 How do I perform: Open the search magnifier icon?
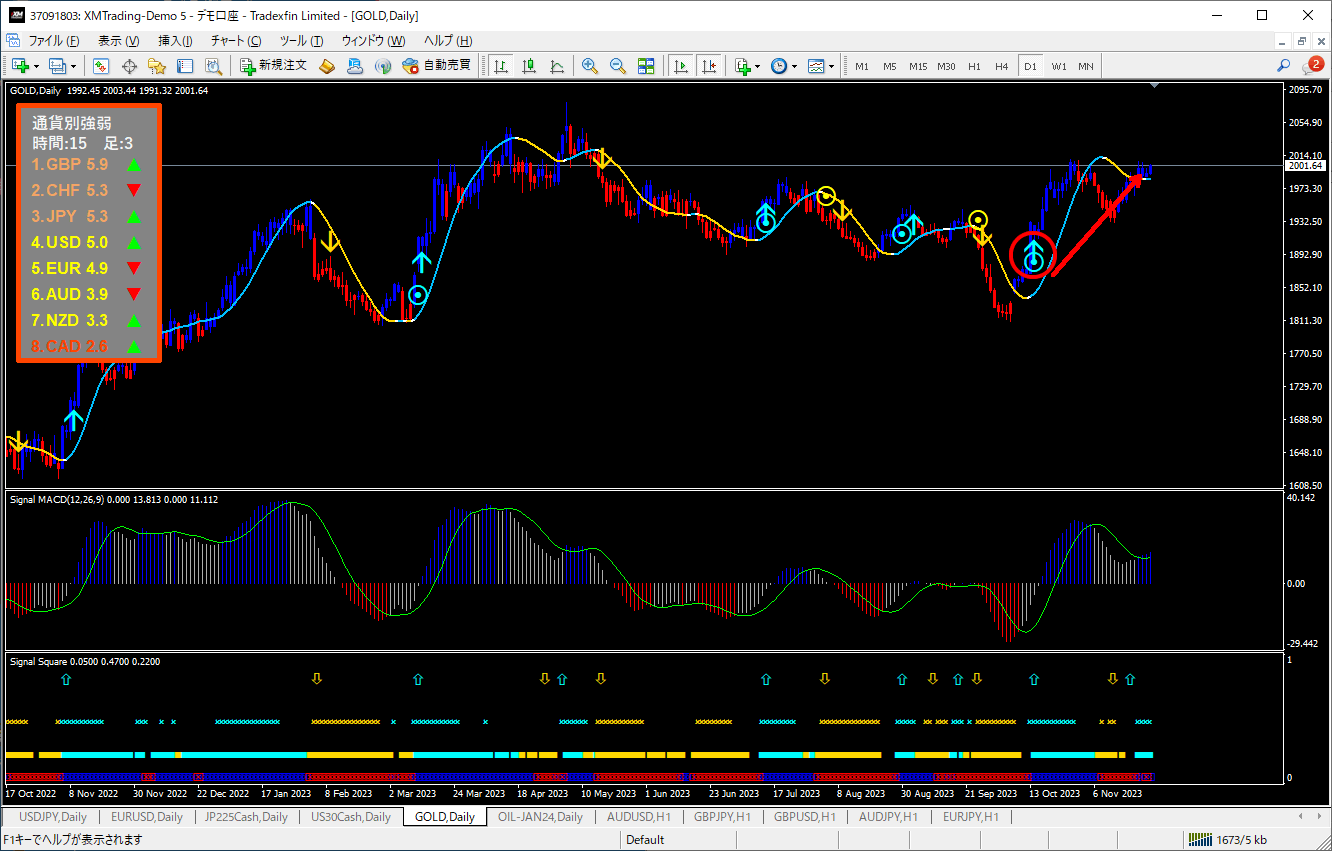coord(1284,66)
